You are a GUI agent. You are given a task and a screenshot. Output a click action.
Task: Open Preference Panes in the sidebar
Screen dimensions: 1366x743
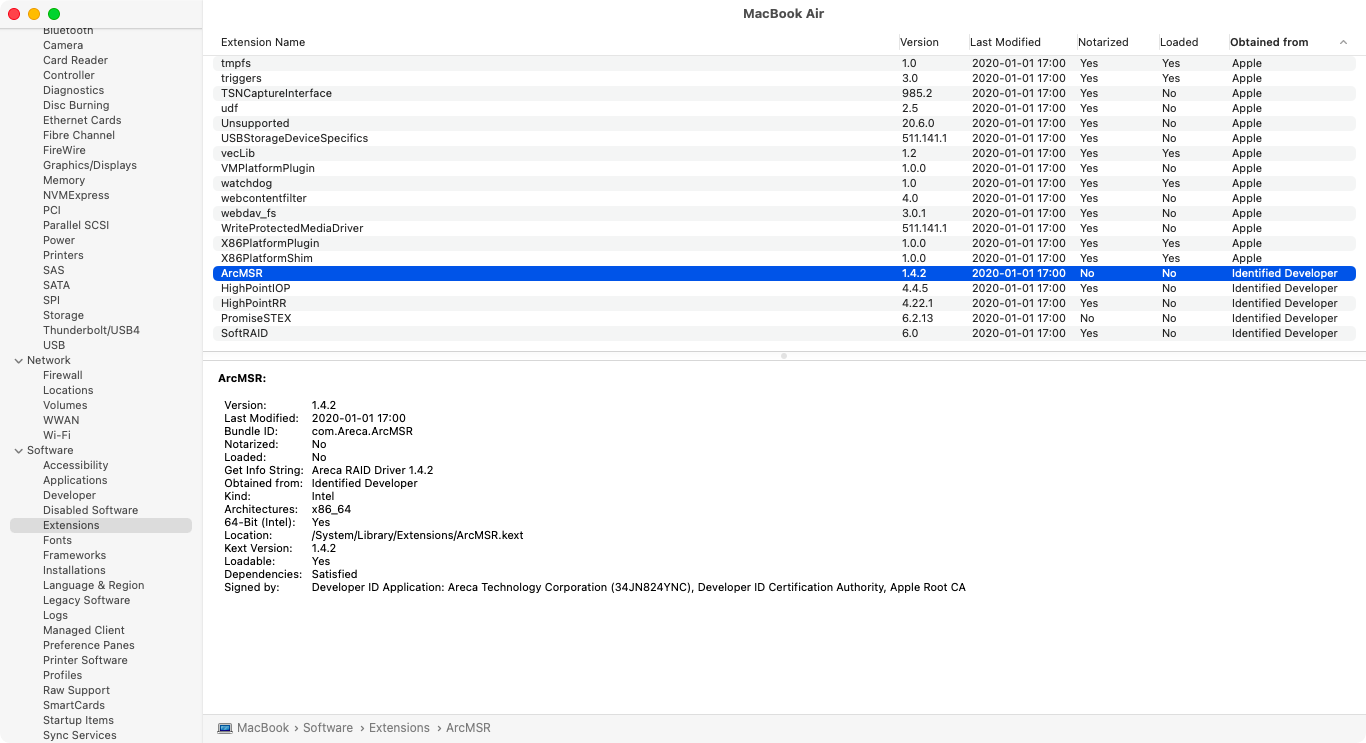pyautogui.click(x=89, y=645)
